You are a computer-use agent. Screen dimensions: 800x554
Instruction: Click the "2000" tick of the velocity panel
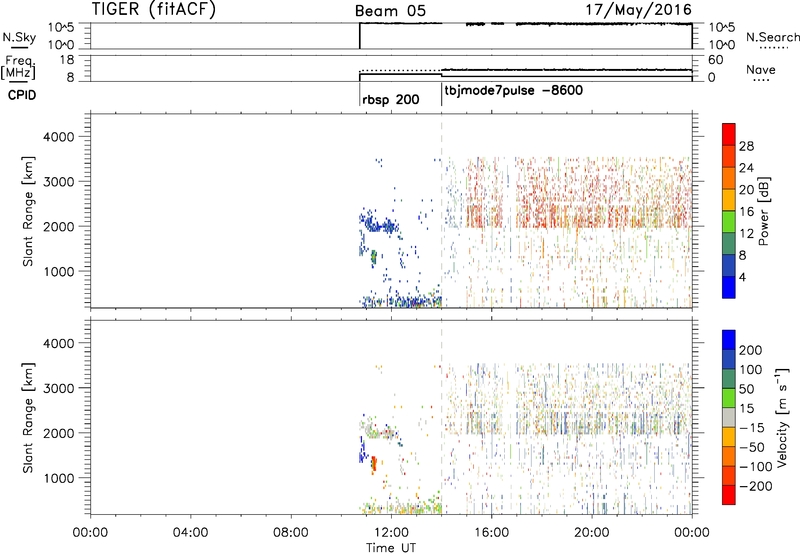tap(58, 433)
